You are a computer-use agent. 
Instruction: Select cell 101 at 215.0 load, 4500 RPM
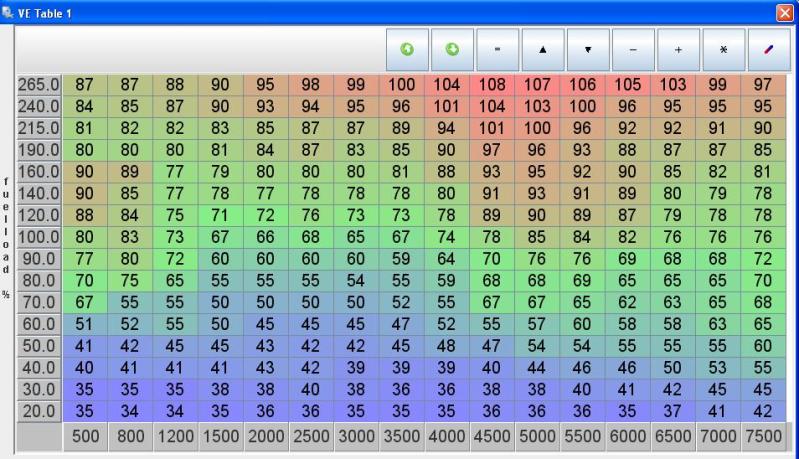pos(492,128)
